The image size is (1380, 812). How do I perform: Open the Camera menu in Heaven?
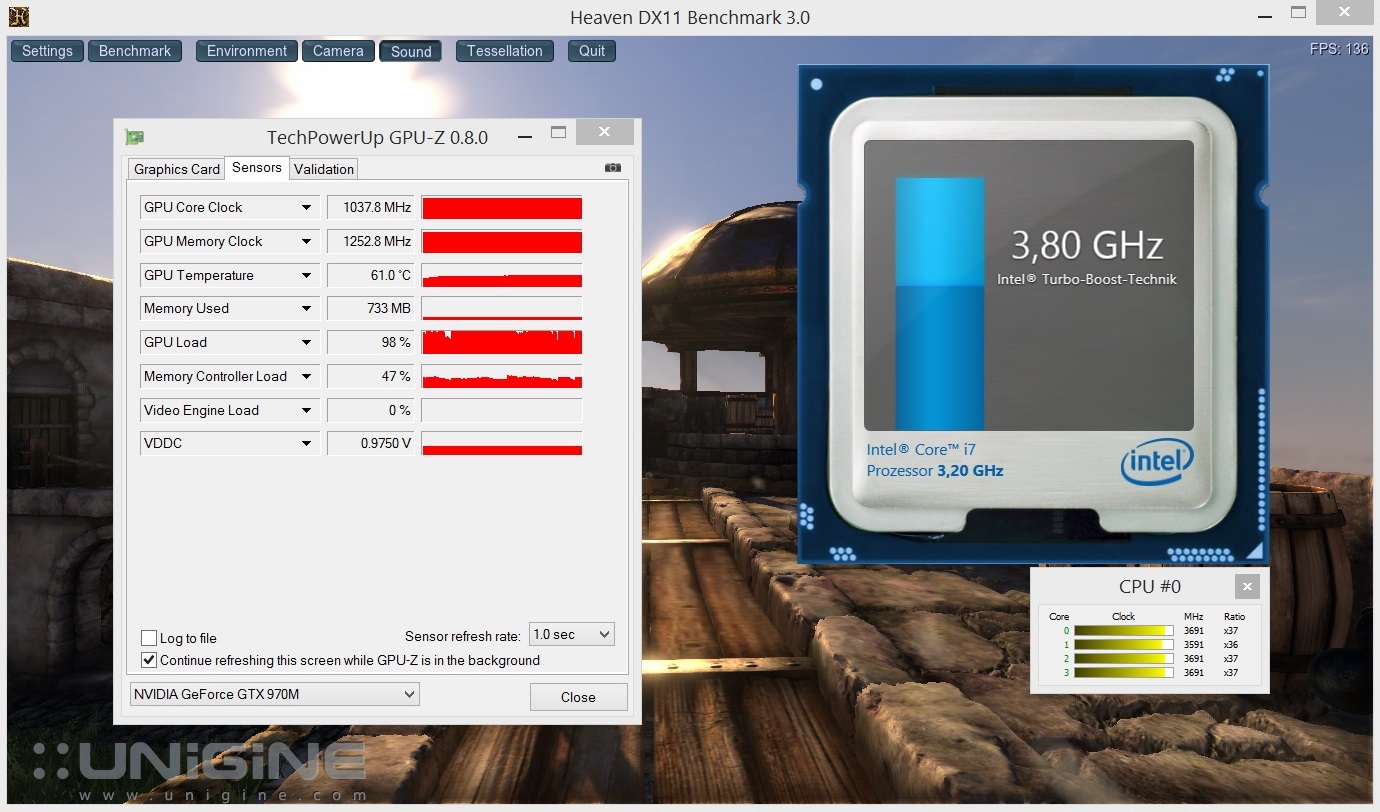click(x=338, y=51)
